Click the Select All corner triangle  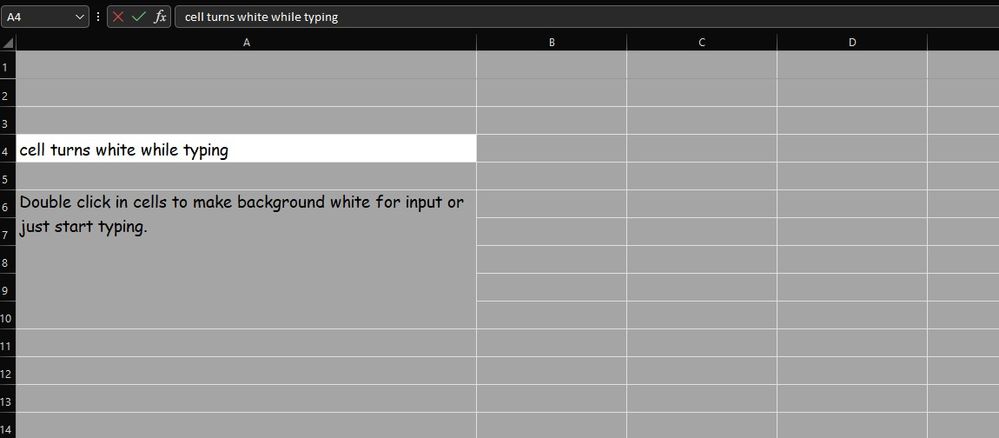8,42
